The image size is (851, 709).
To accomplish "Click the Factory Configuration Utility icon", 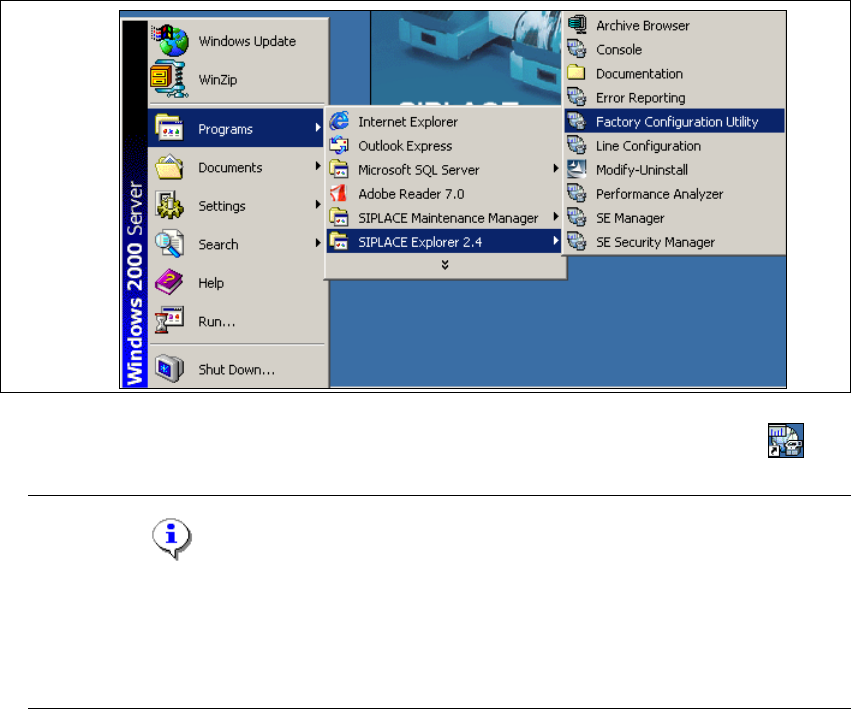I will 577,121.
